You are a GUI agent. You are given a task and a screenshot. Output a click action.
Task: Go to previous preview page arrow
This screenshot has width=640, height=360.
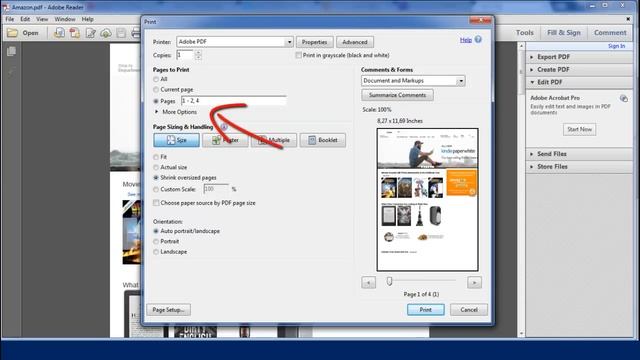[368, 282]
